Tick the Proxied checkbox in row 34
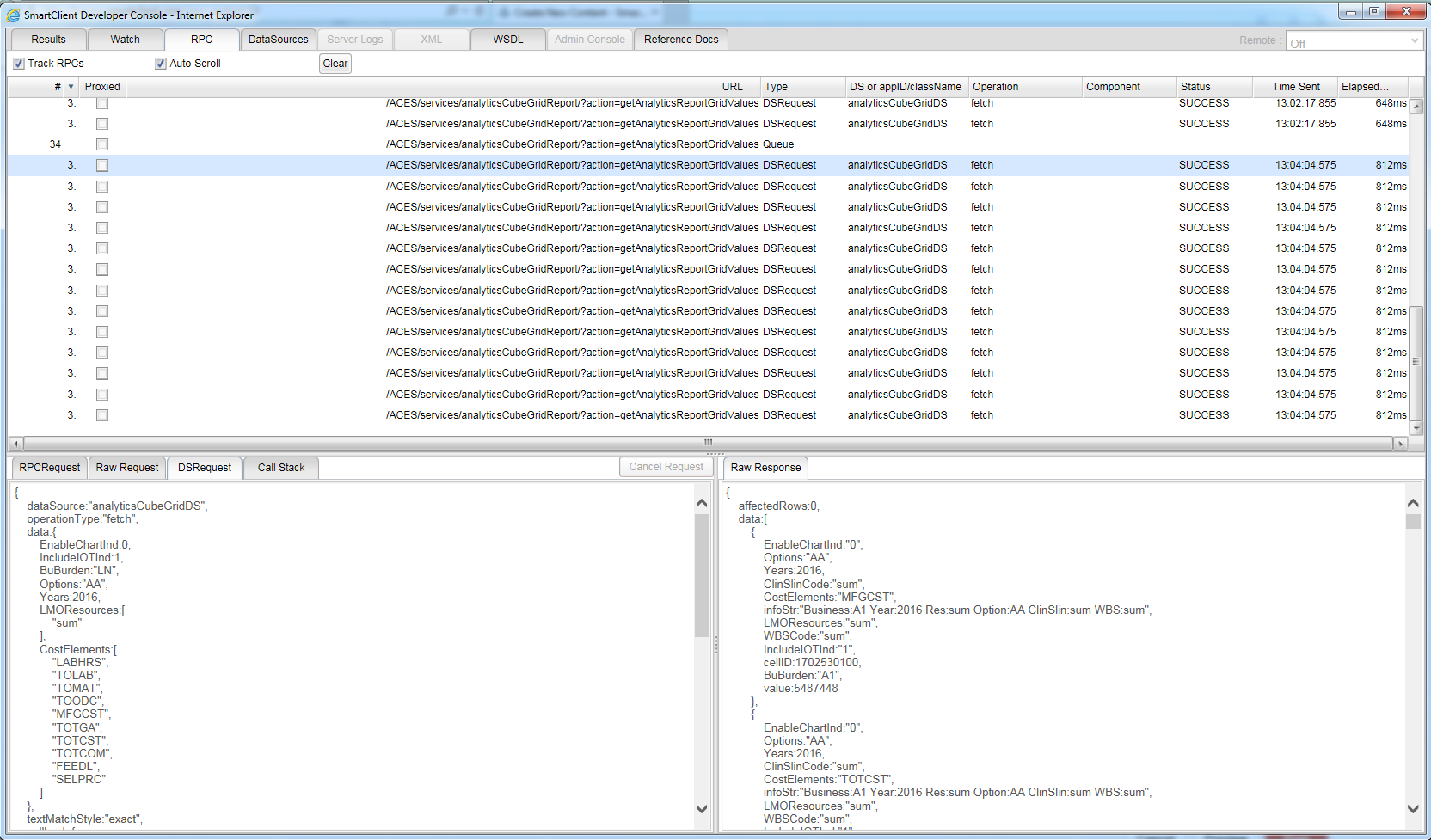Screen dimensions: 1431x840 coord(102,144)
